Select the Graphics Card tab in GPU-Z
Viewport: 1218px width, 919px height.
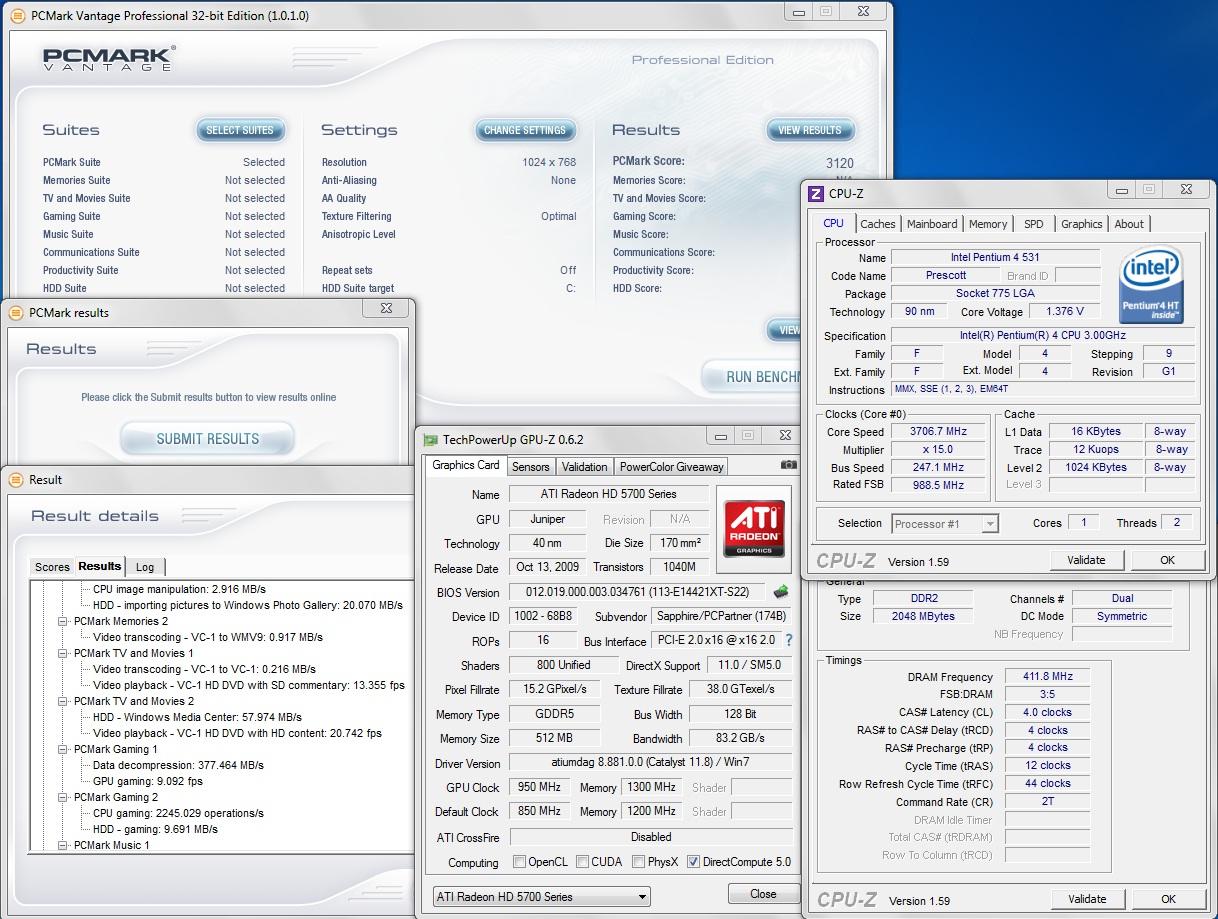click(x=465, y=465)
